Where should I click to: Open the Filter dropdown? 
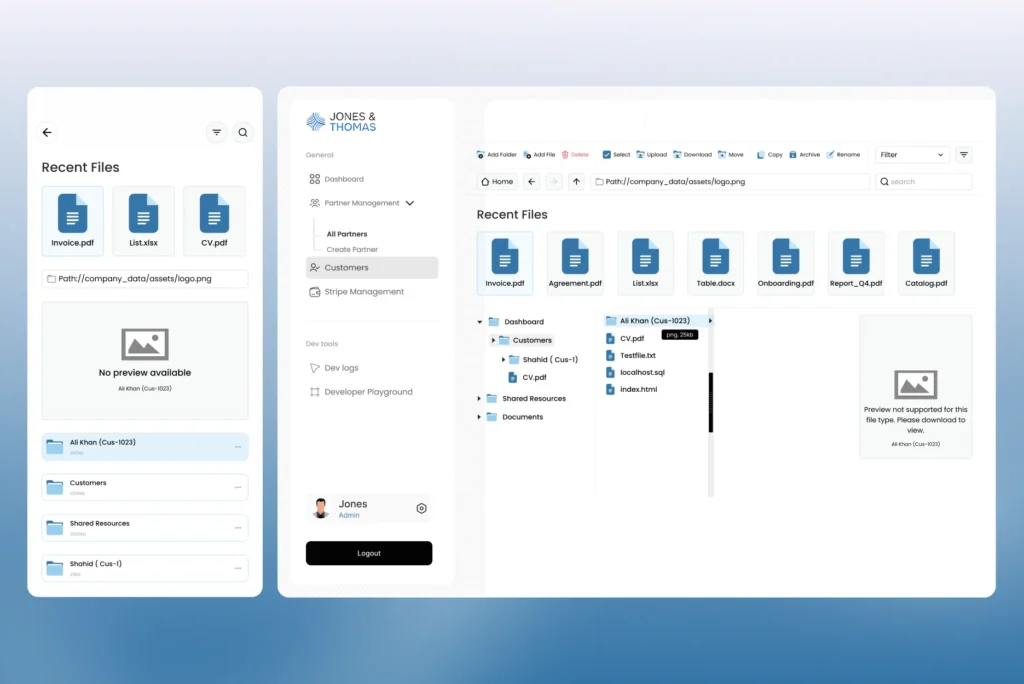point(912,155)
